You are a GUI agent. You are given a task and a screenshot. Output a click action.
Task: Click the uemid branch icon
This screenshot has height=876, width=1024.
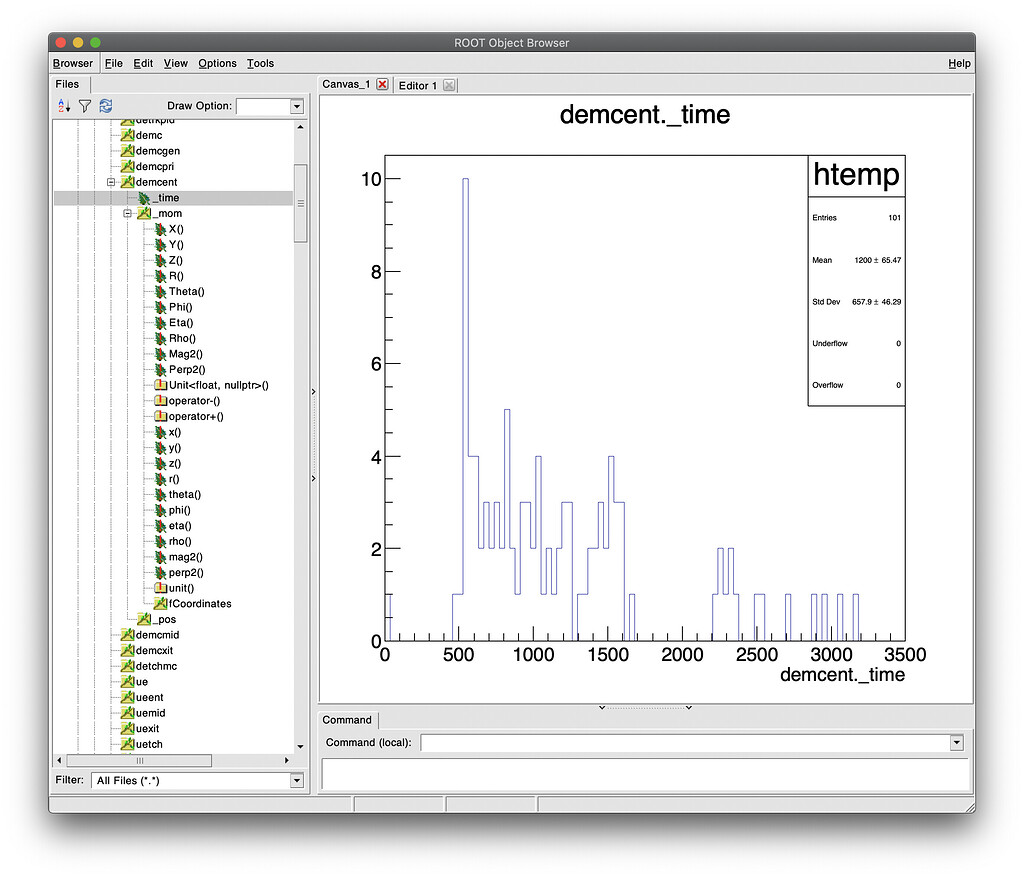(x=128, y=713)
